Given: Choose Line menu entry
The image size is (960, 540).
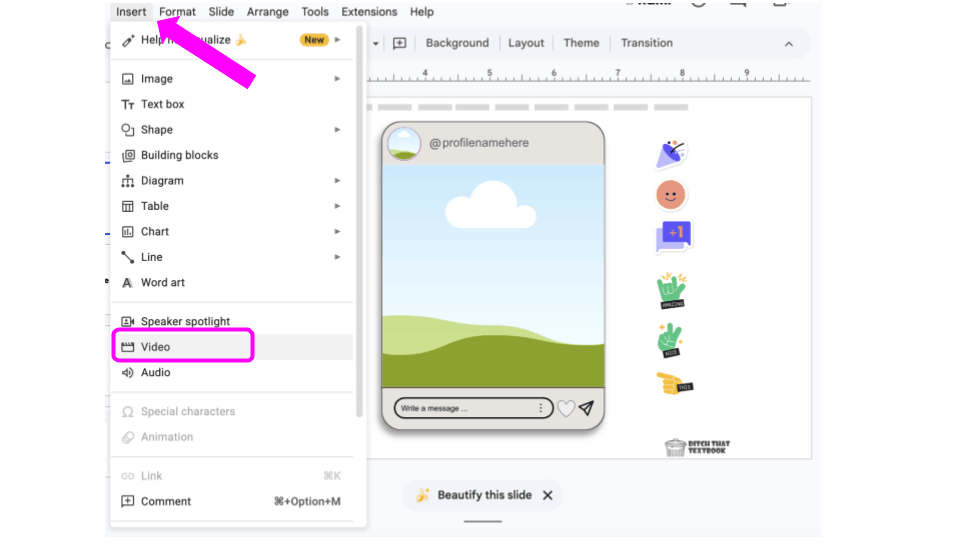Looking at the screenshot, I should click(232, 257).
